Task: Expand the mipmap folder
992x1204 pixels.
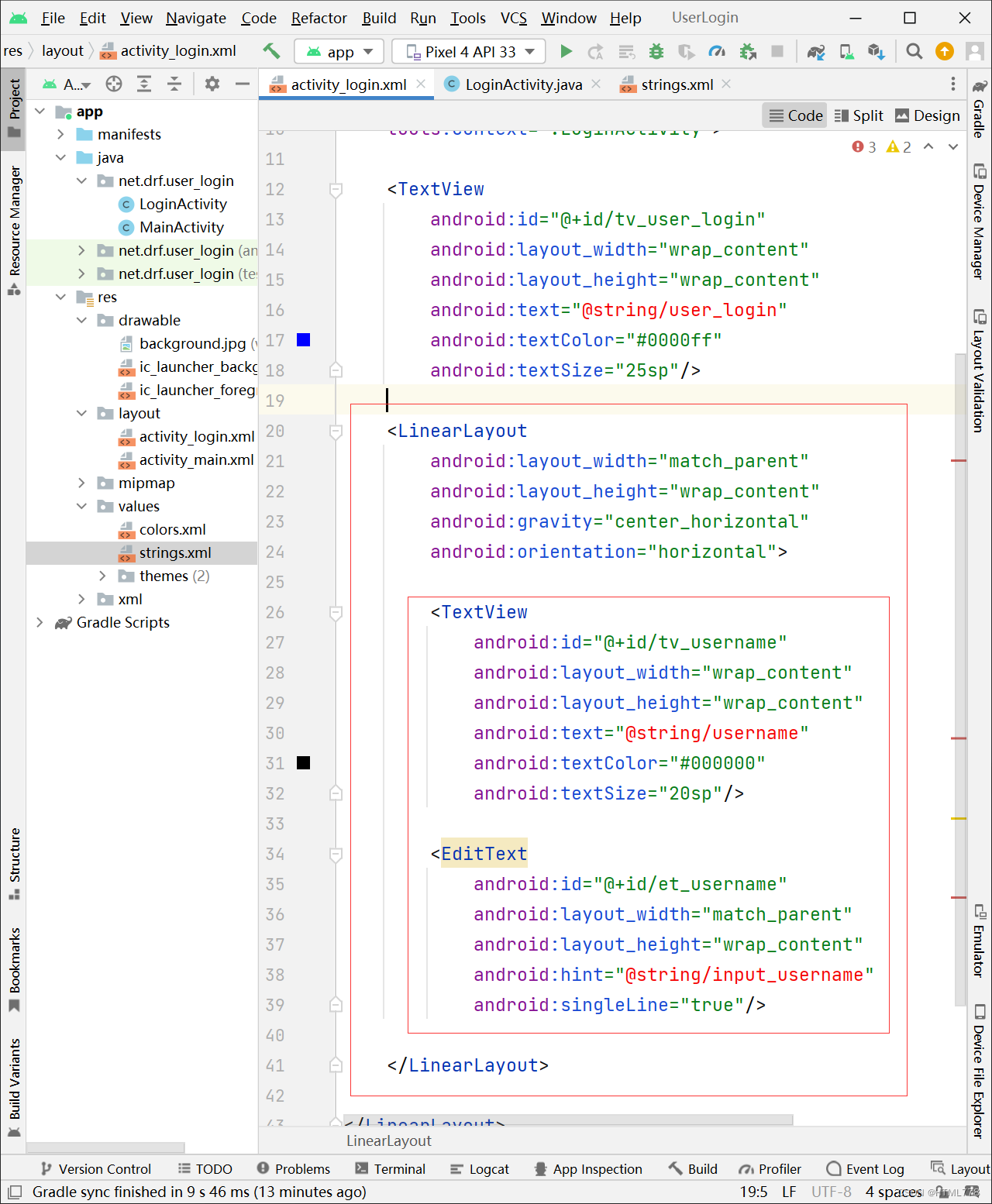Action: (81, 483)
